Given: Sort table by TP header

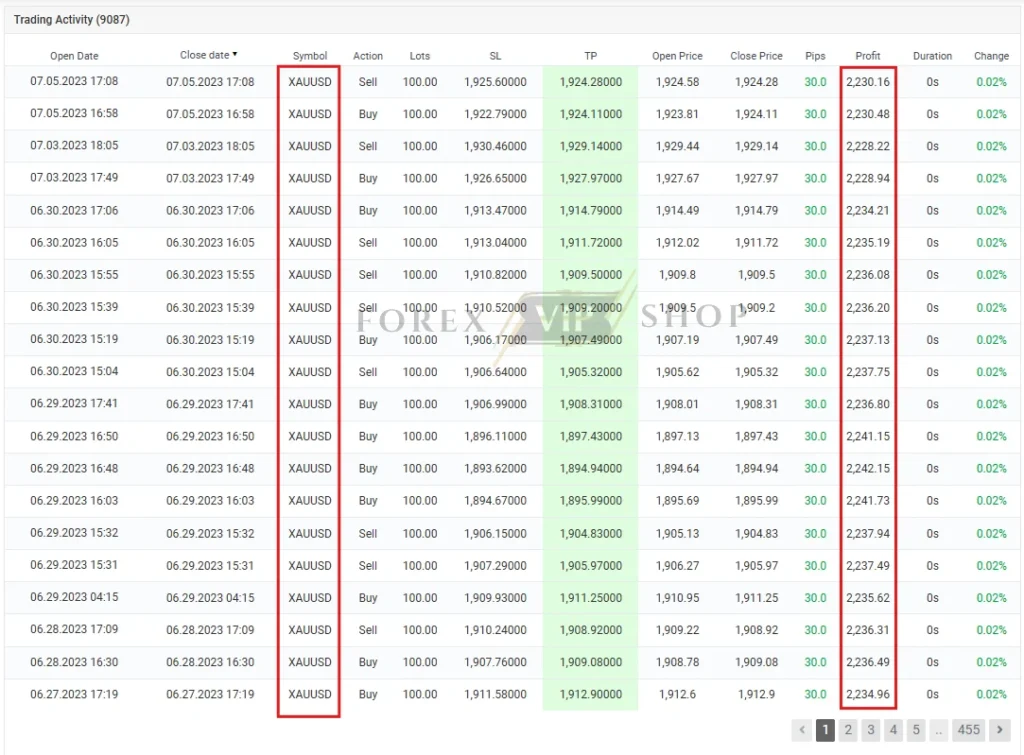Looking at the screenshot, I should pos(590,56).
